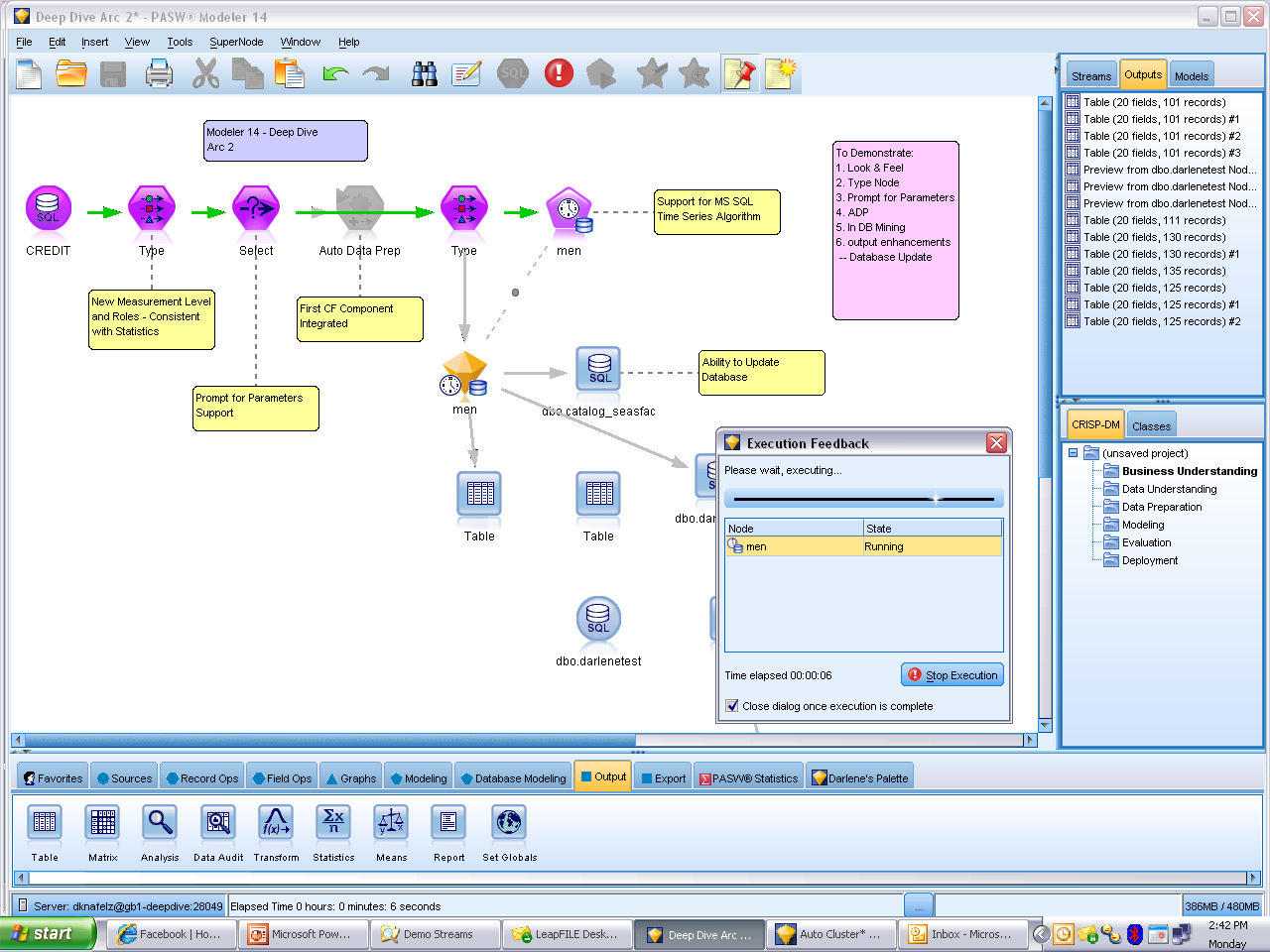Click the Node column header in the dialog

pyautogui.click(x=794, y=529)
